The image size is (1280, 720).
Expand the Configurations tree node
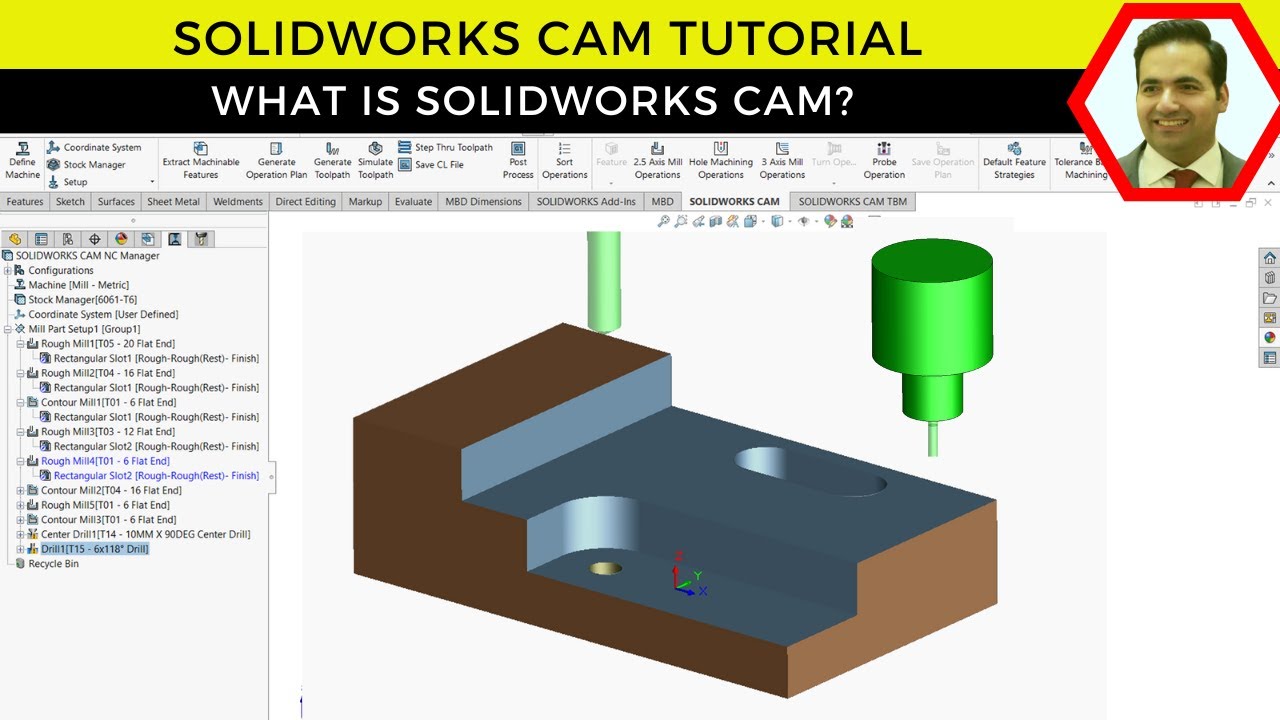tap(8, 270)
